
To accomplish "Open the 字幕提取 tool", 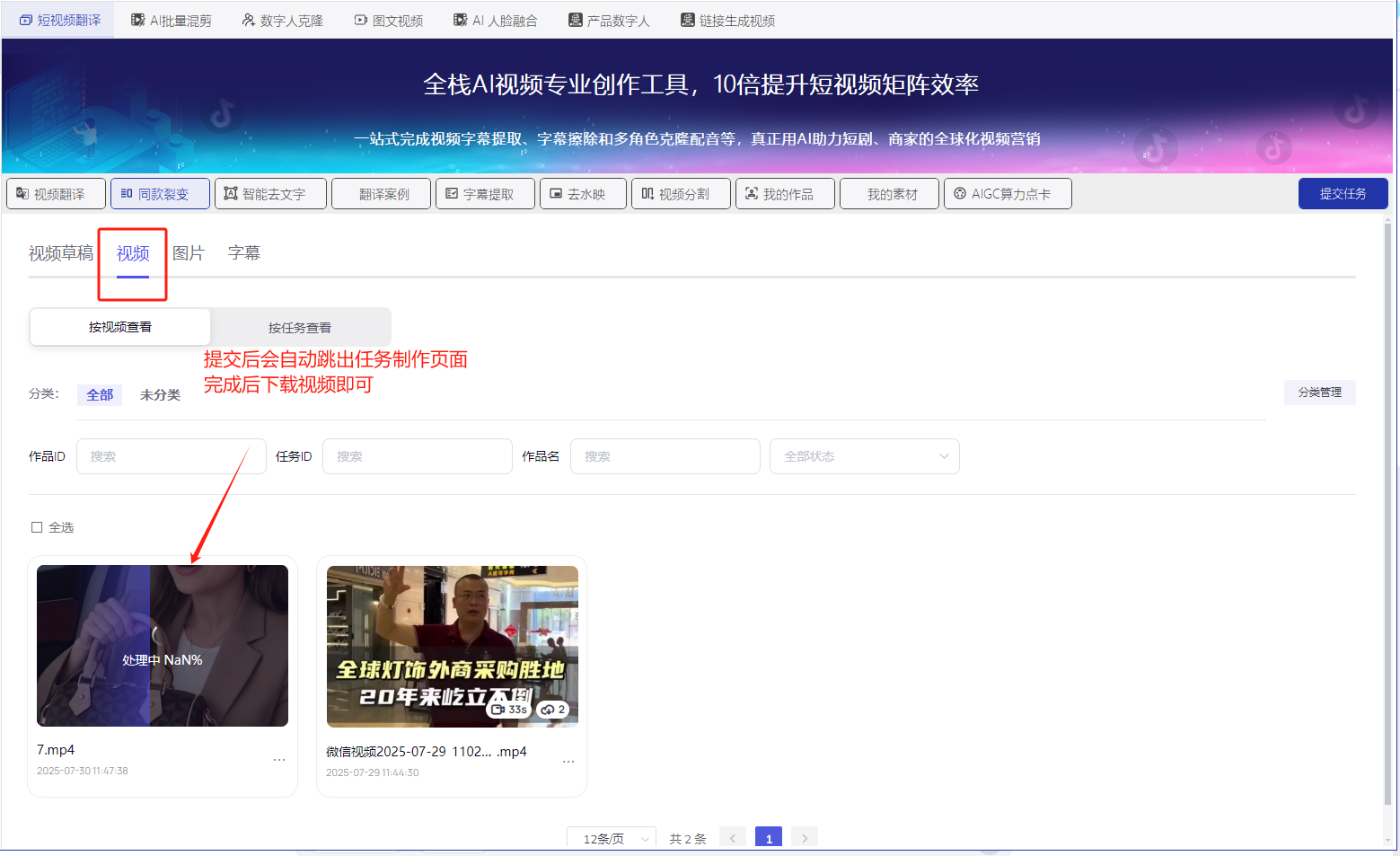I will click(485, 193).
